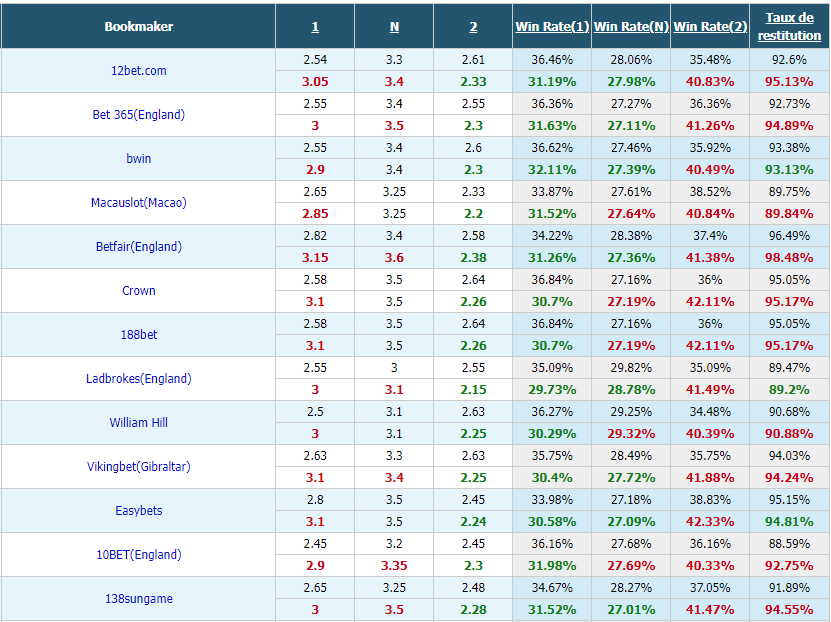
Task: Open 138sungame bookmaker link
Action: [138, 598]
